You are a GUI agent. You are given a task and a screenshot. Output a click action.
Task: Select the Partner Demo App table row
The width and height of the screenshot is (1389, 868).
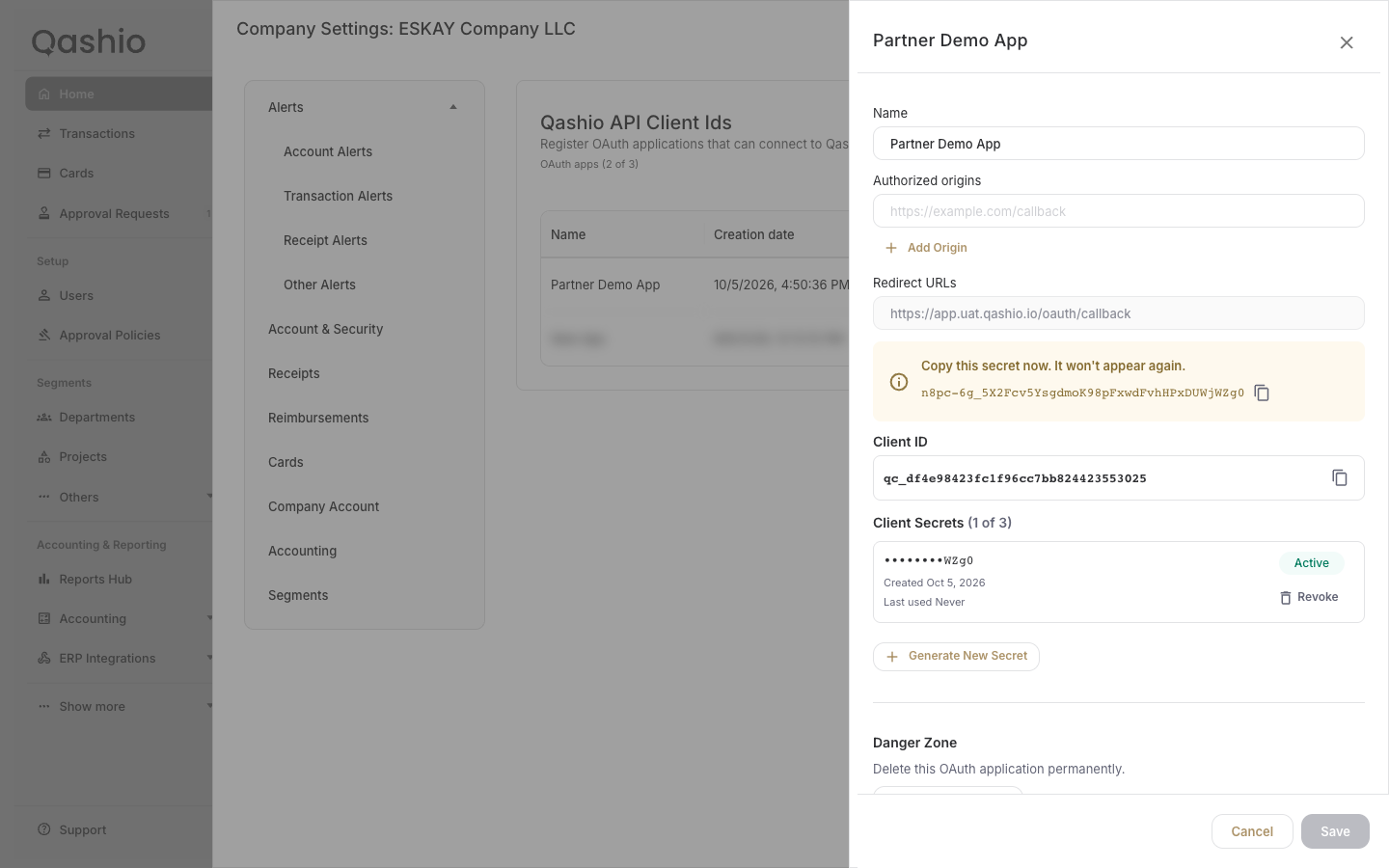694,285
